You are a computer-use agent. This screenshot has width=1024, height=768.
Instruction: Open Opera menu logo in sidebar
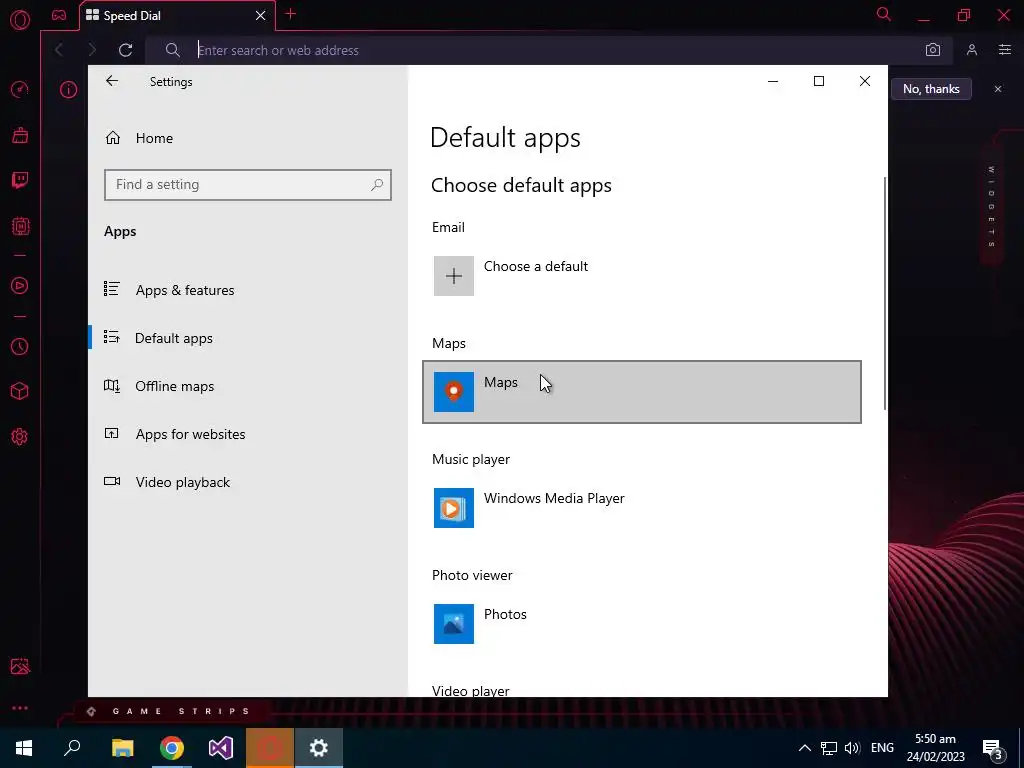pos(20,20)
